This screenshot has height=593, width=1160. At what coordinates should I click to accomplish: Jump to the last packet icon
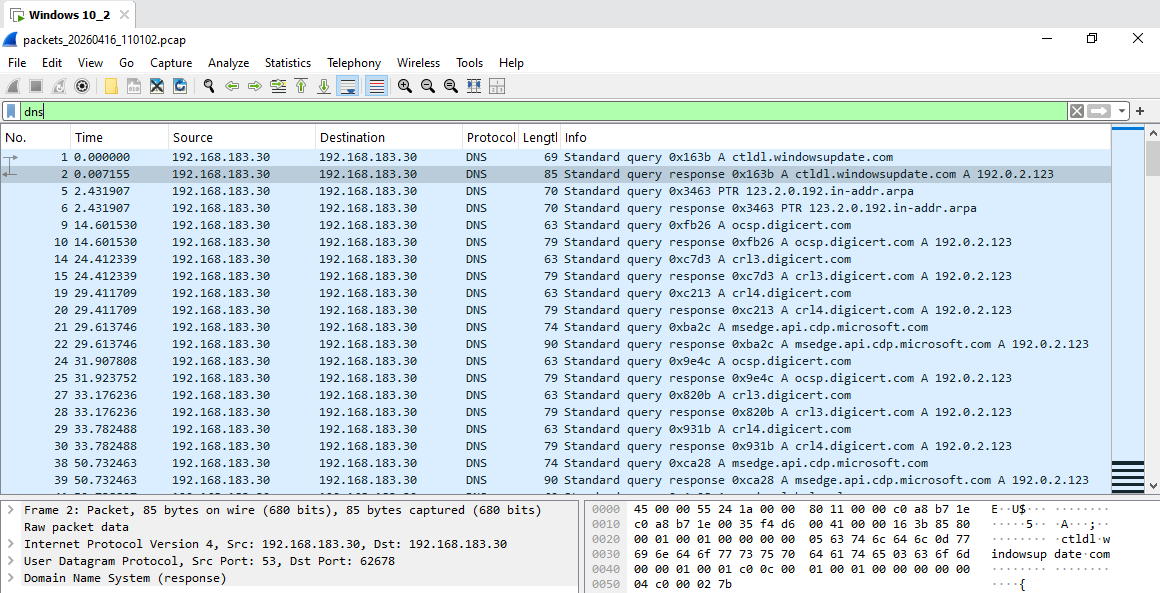(x=324, y=87)
